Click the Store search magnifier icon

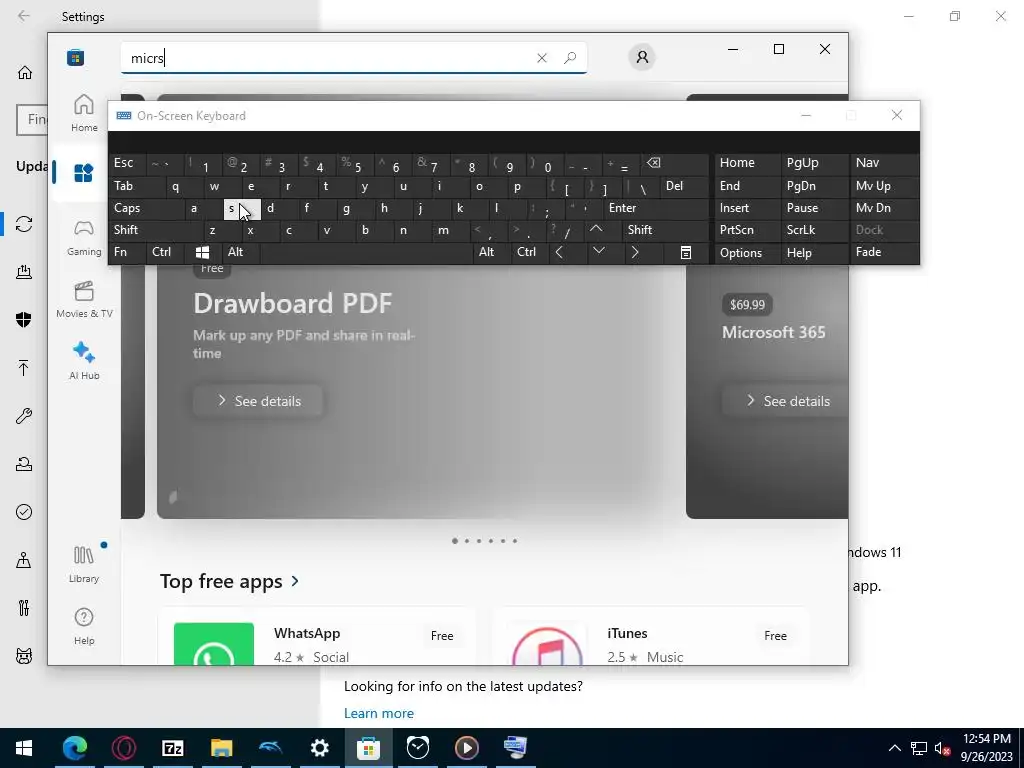coord(570,57)
